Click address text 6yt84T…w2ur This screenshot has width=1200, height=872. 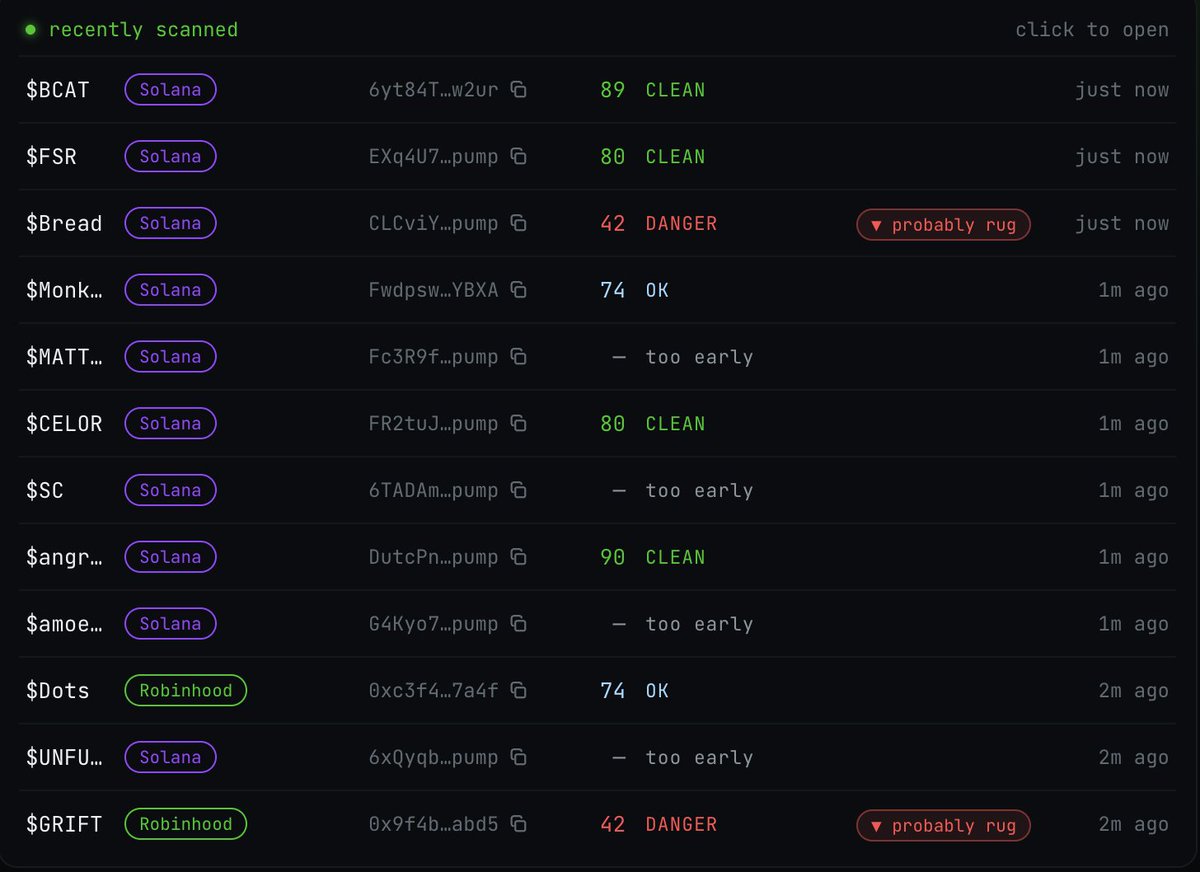433,89
